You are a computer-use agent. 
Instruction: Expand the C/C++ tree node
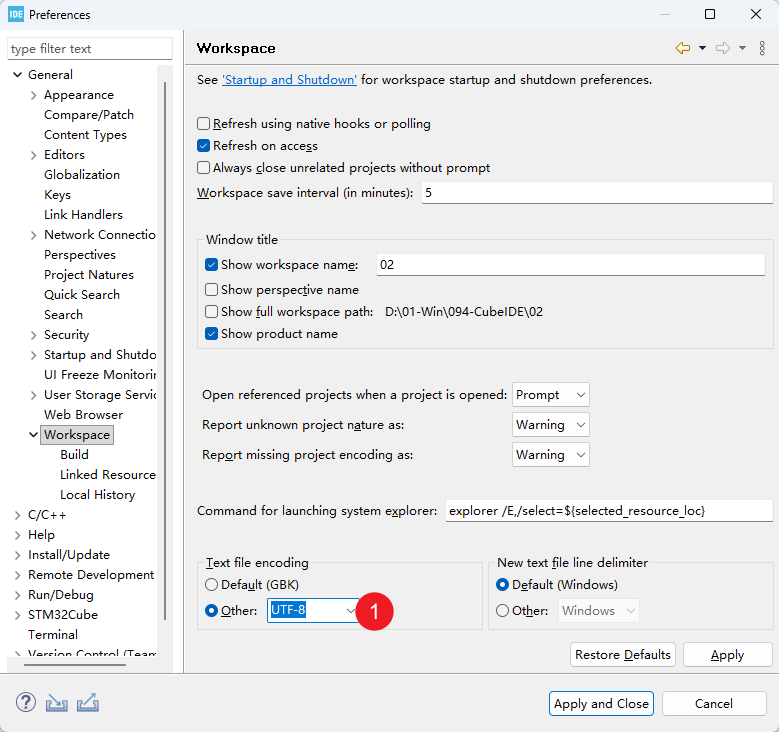click(x=18, y=515)
